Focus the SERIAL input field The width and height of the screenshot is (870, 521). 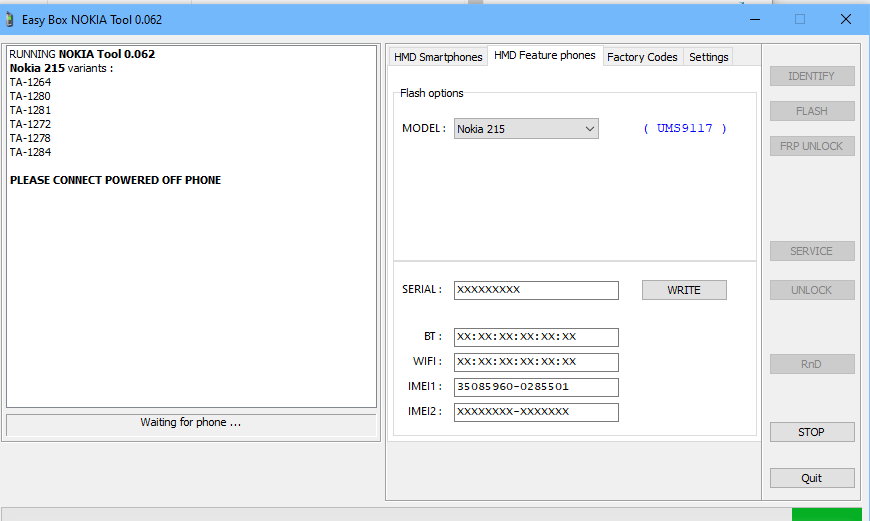click(536, 290)
